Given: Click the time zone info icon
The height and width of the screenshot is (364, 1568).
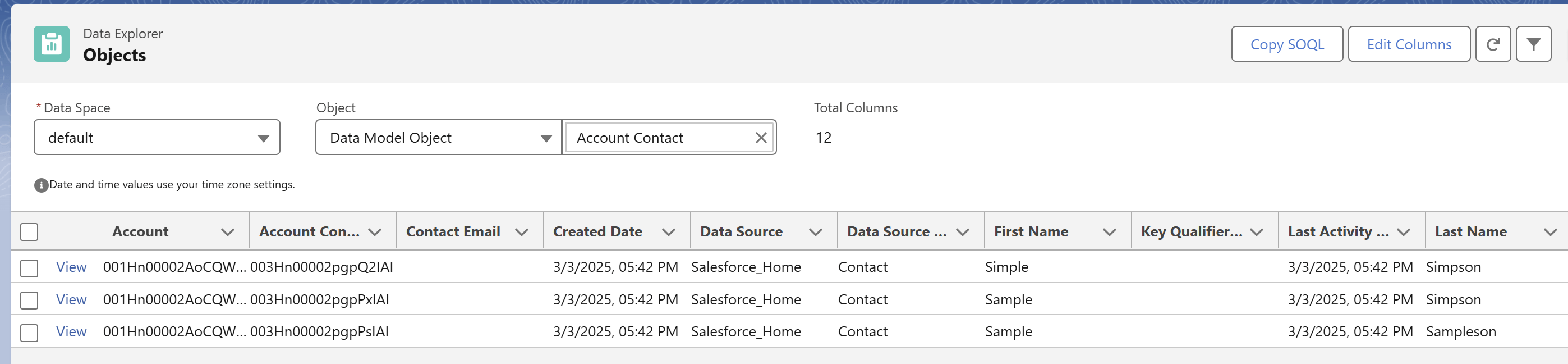Looking at the screenshot, I should 41,185.
